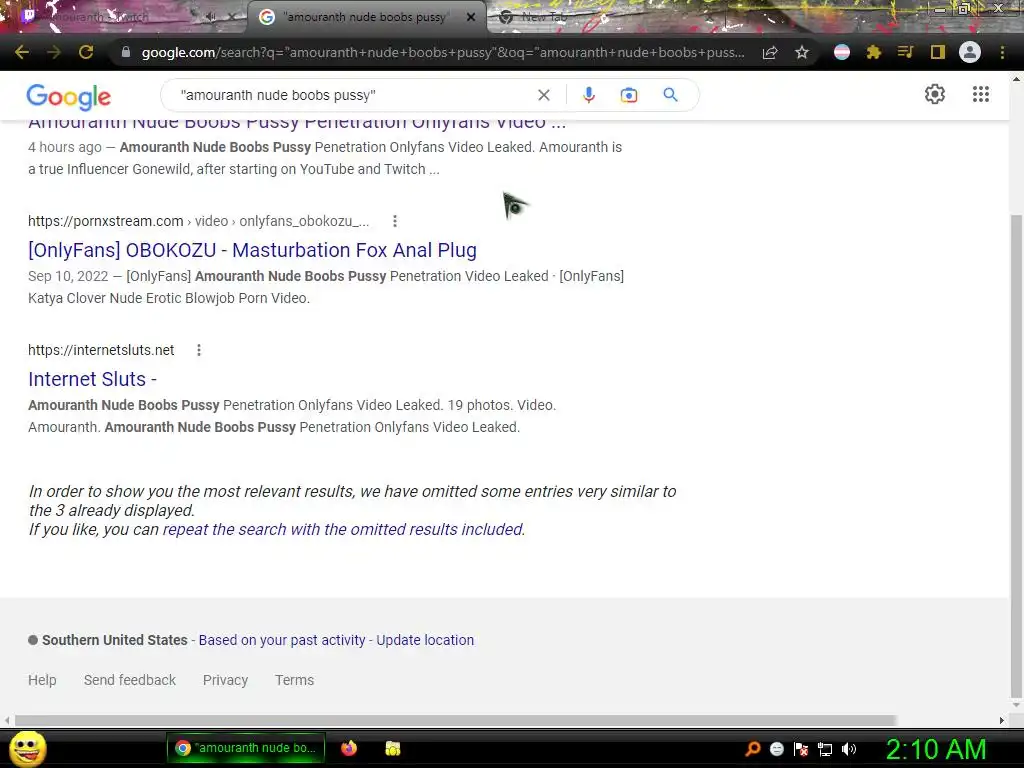Screen dimensions: 1024x768
Task: Select the Chrome window taskbar button
Action: point(246,748)
